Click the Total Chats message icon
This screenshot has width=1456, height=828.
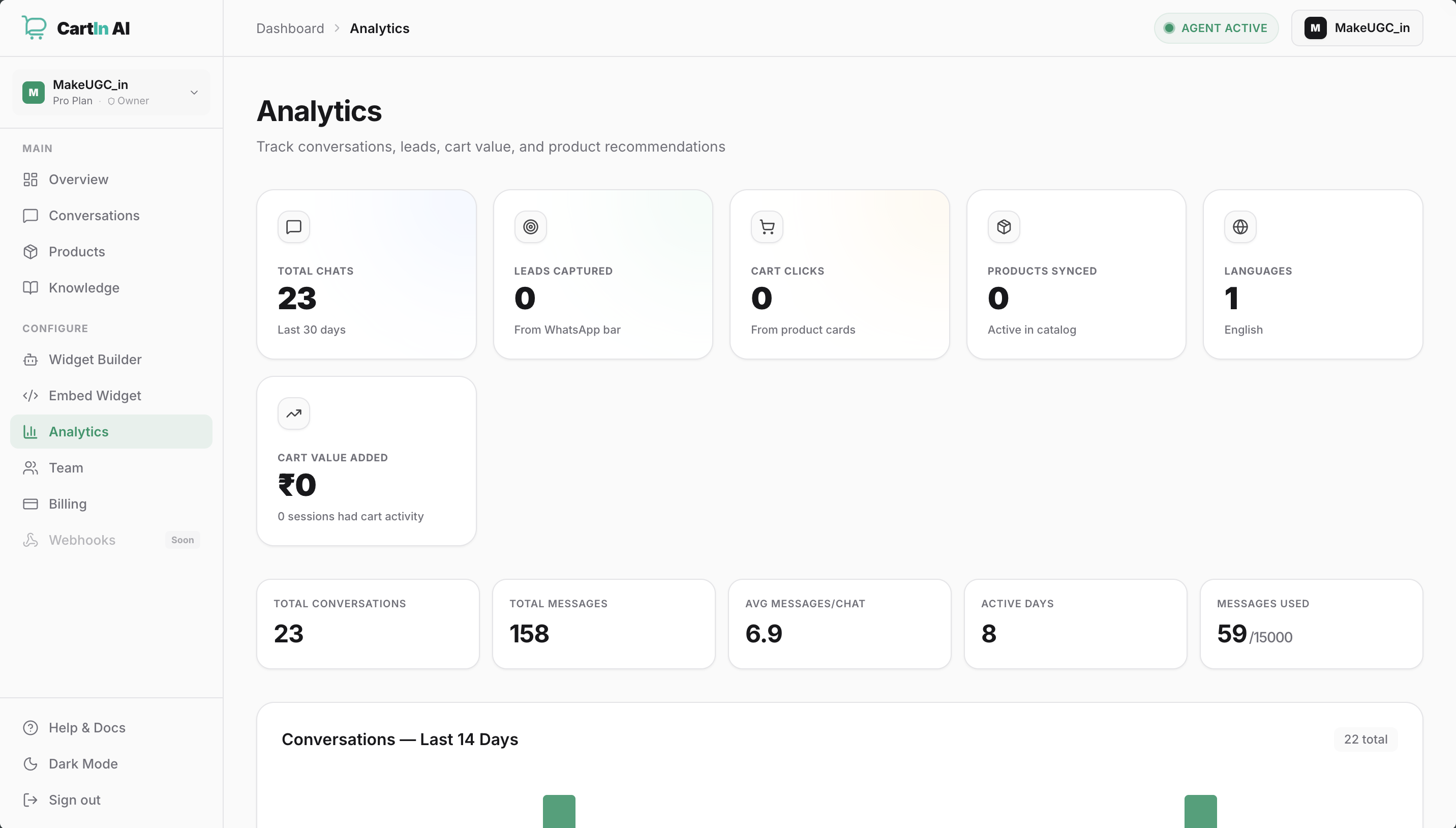[x=294, y=227]
